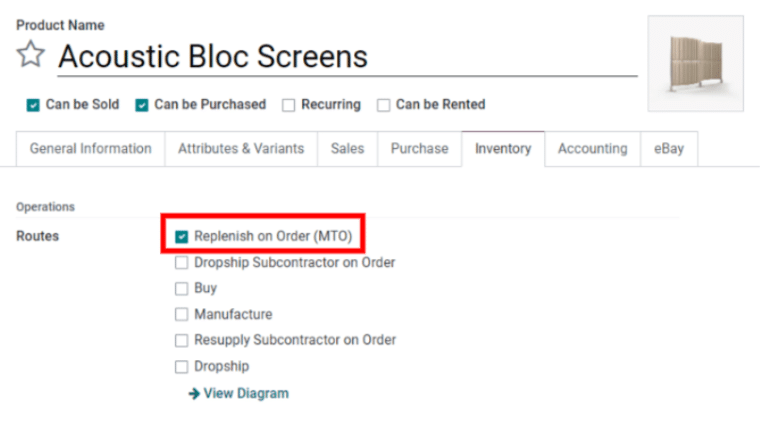760x428 pixels.
Task: Select the Purchase tab
Action: point(420,149)
